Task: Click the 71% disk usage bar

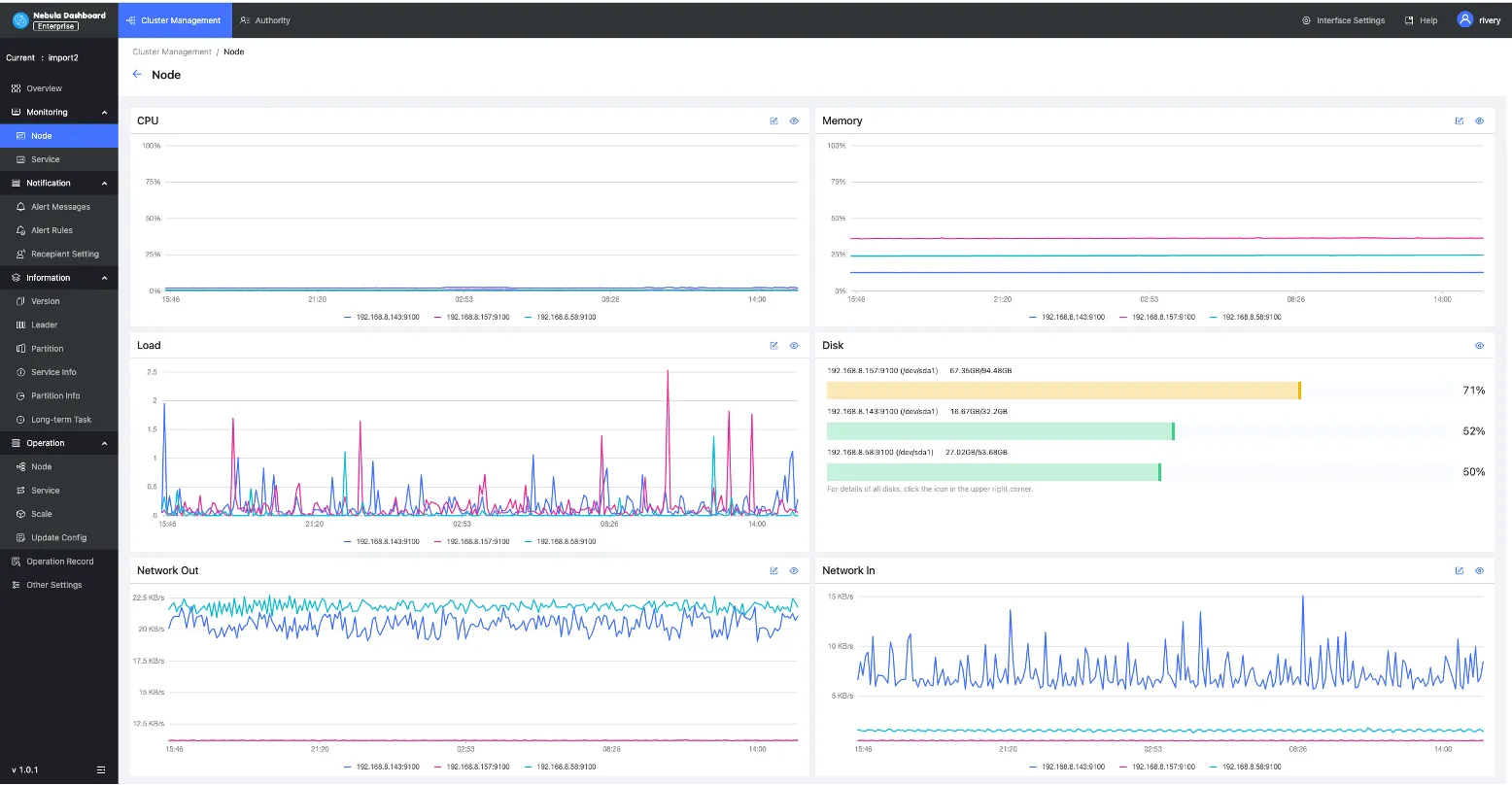Action: [1063, 391]
